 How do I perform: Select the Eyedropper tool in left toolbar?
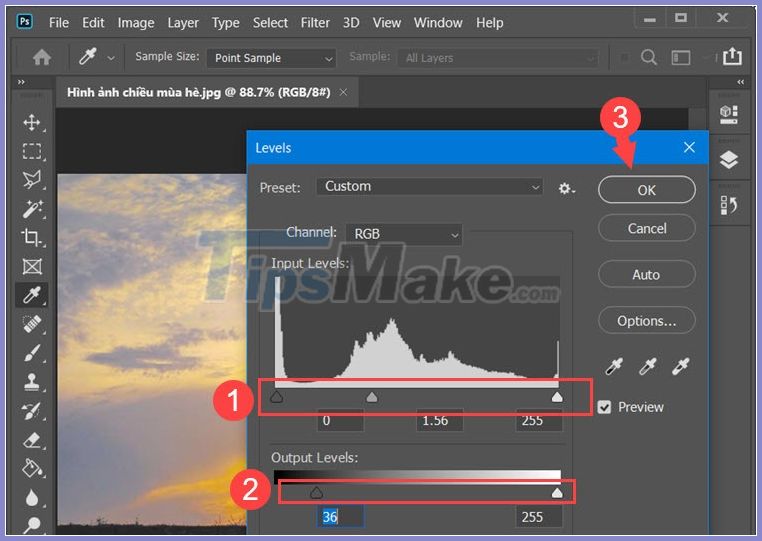[32, 295]
